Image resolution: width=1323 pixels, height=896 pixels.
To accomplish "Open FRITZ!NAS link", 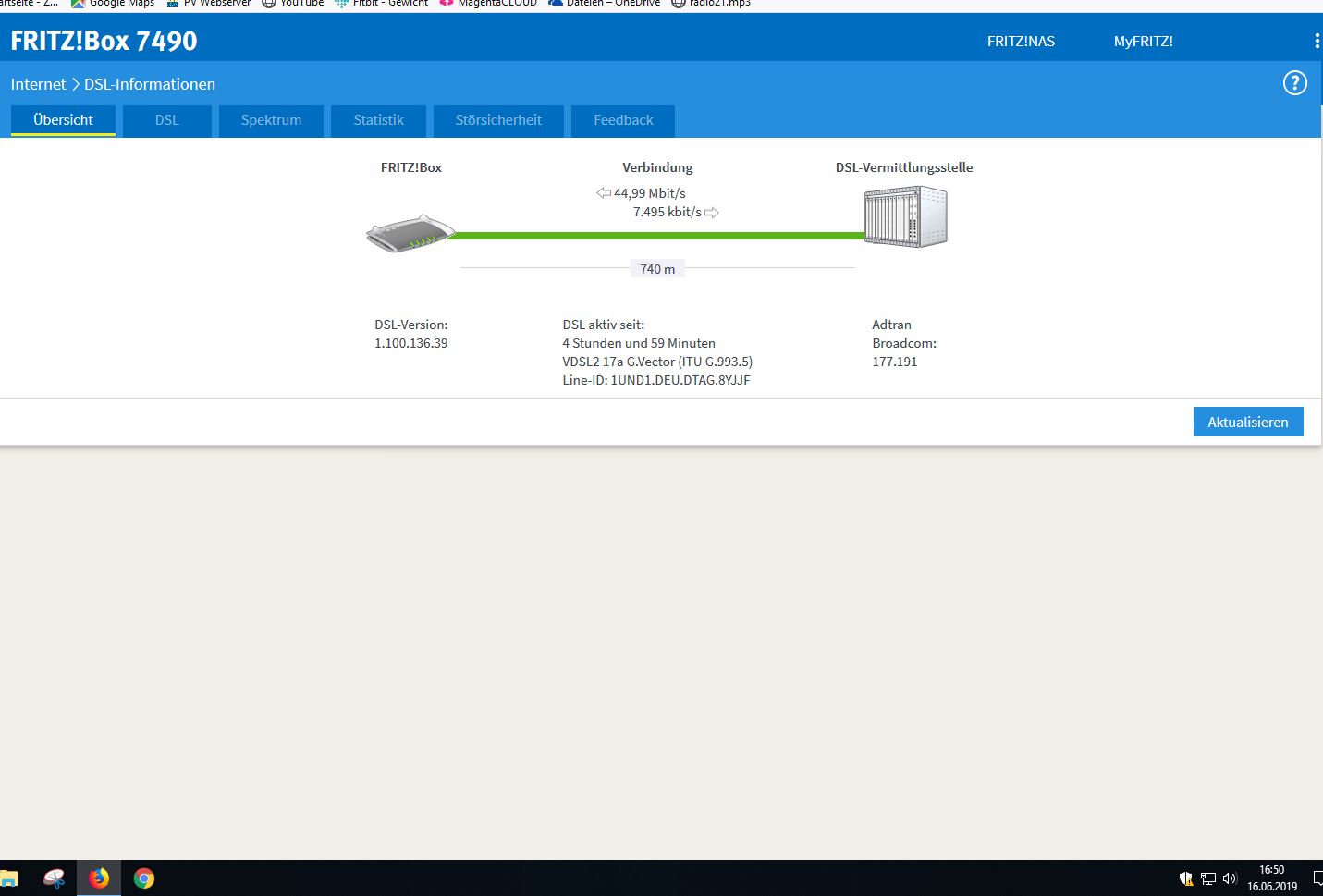I will pyautogui.click(x=1021, y=41).
